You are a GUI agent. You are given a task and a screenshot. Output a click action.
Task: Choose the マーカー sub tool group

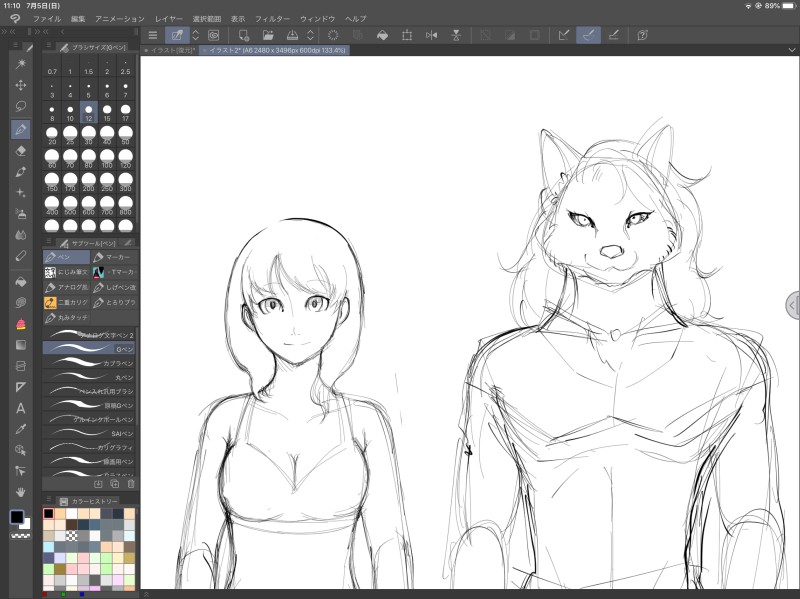point(112,257)
